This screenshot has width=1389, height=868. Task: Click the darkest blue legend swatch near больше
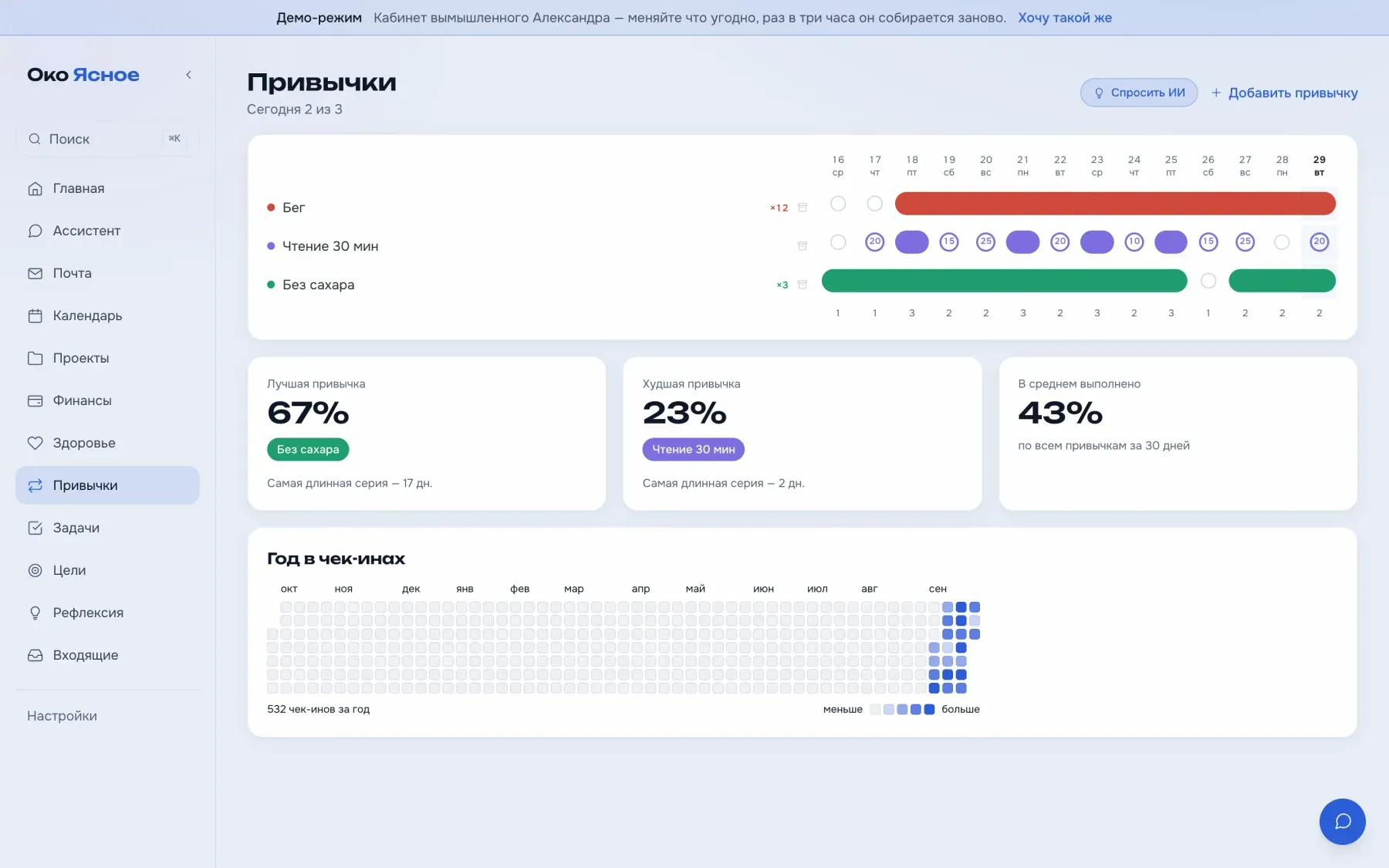point(929,709)
